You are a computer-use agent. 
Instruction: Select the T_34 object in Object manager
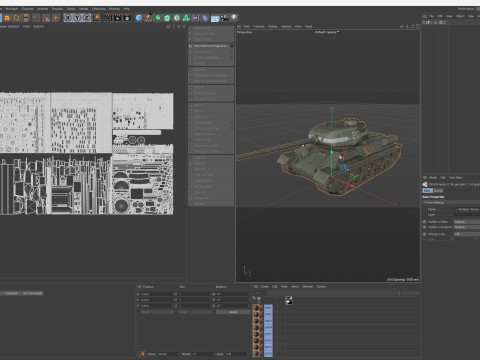click(434, 22)
